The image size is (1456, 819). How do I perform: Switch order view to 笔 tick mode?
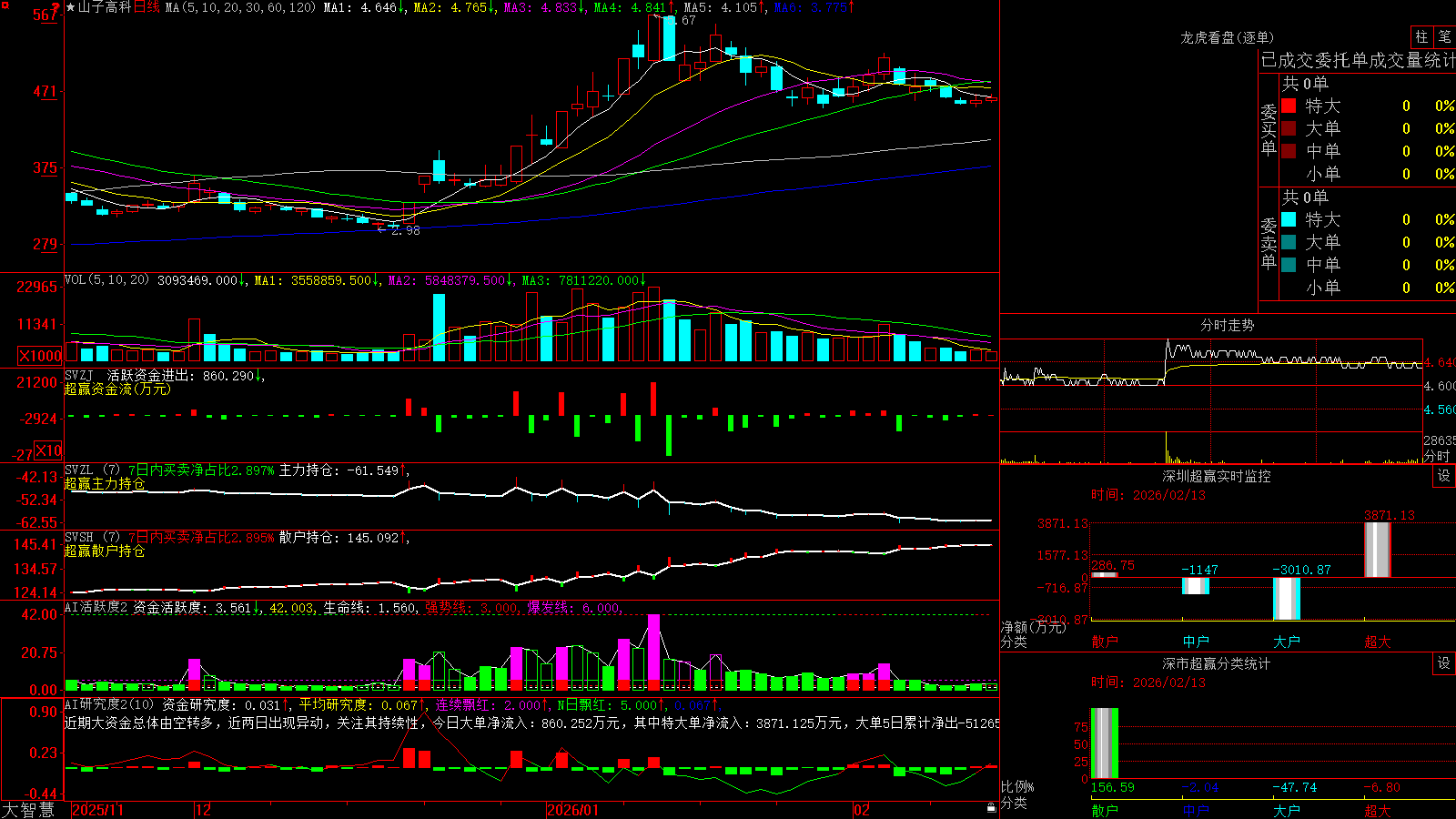1444,37
